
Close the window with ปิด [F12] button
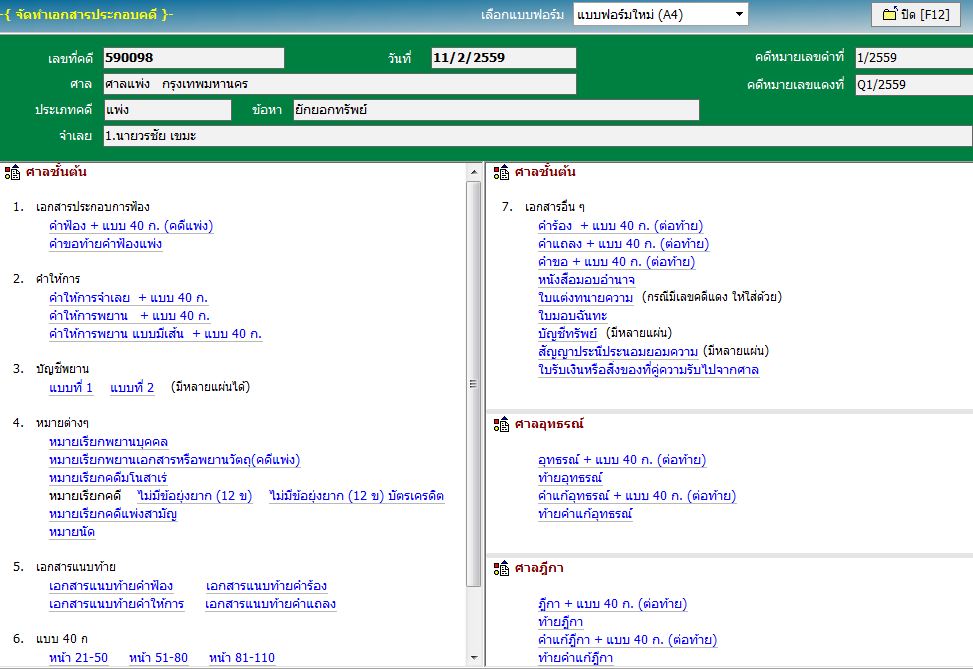917,14
